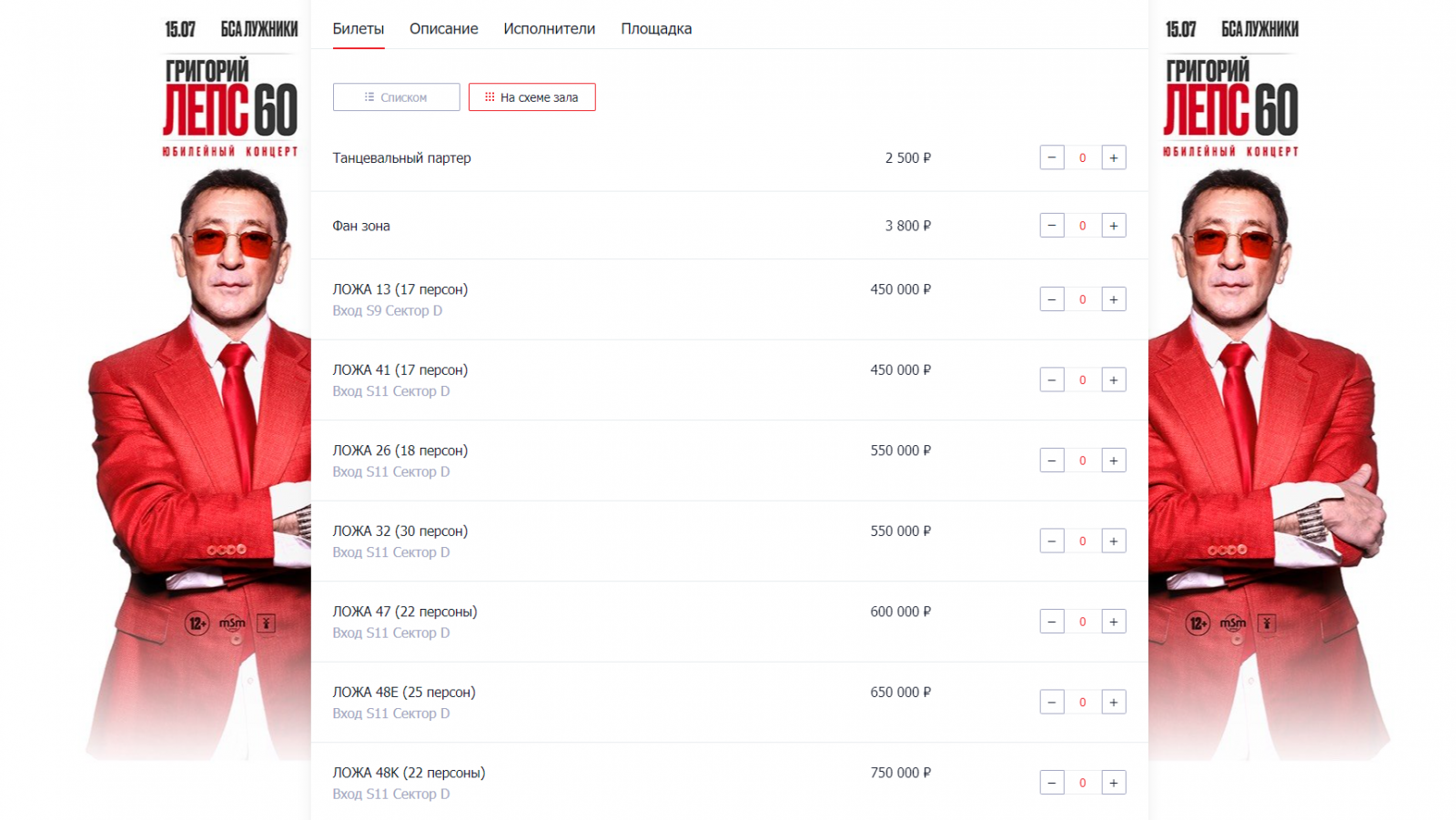The width and height of the screenshot is (1456, 820).
Task: Click minus for ЛОЖА 47
Action: point(1052,622)
